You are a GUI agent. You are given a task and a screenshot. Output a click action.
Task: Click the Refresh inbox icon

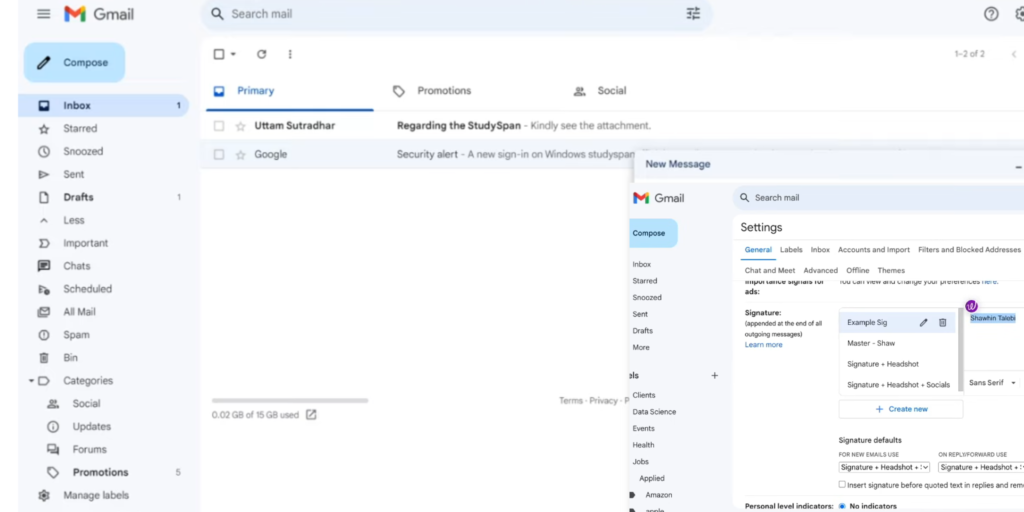pos(262,54)
